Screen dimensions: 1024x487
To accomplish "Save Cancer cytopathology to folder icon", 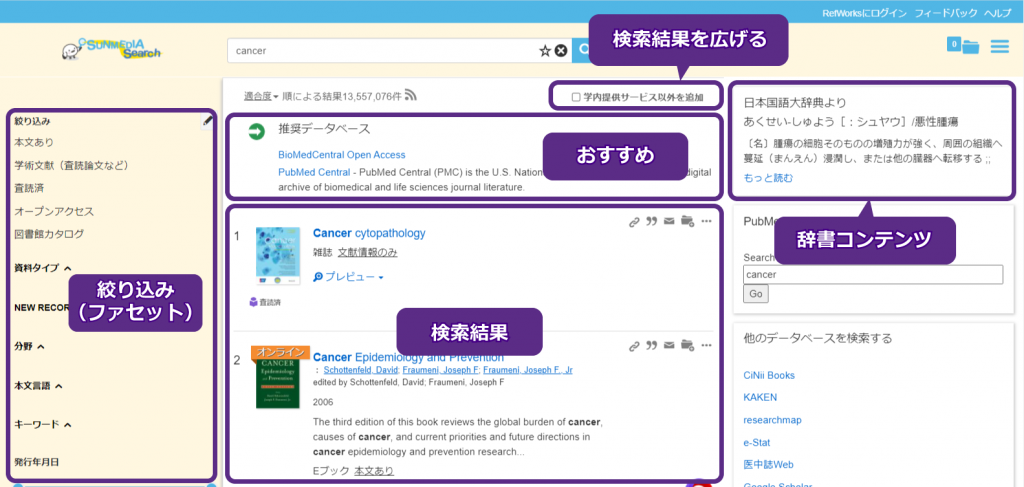I will [686, 222].
